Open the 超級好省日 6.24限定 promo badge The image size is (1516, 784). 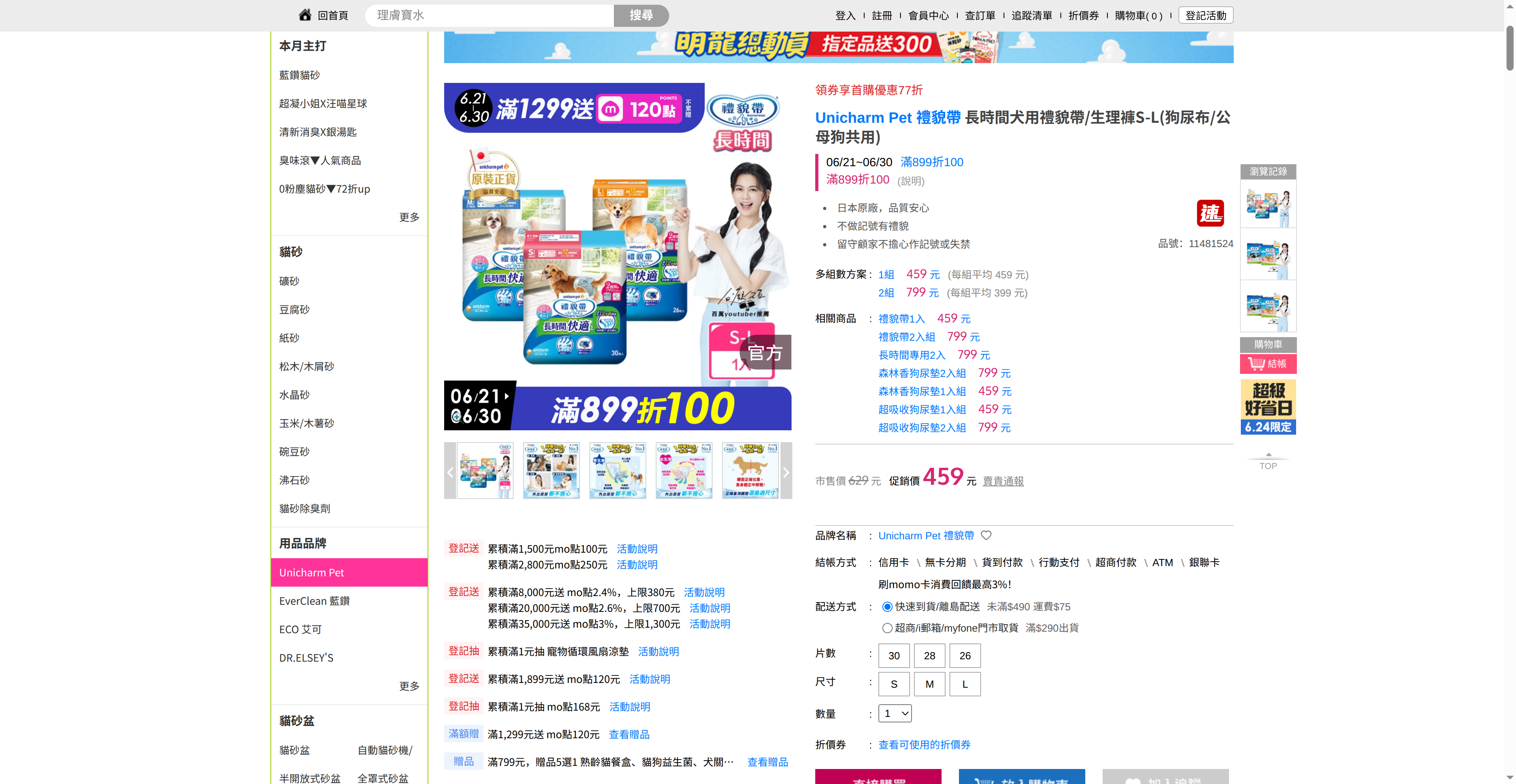click(1268, 407)
